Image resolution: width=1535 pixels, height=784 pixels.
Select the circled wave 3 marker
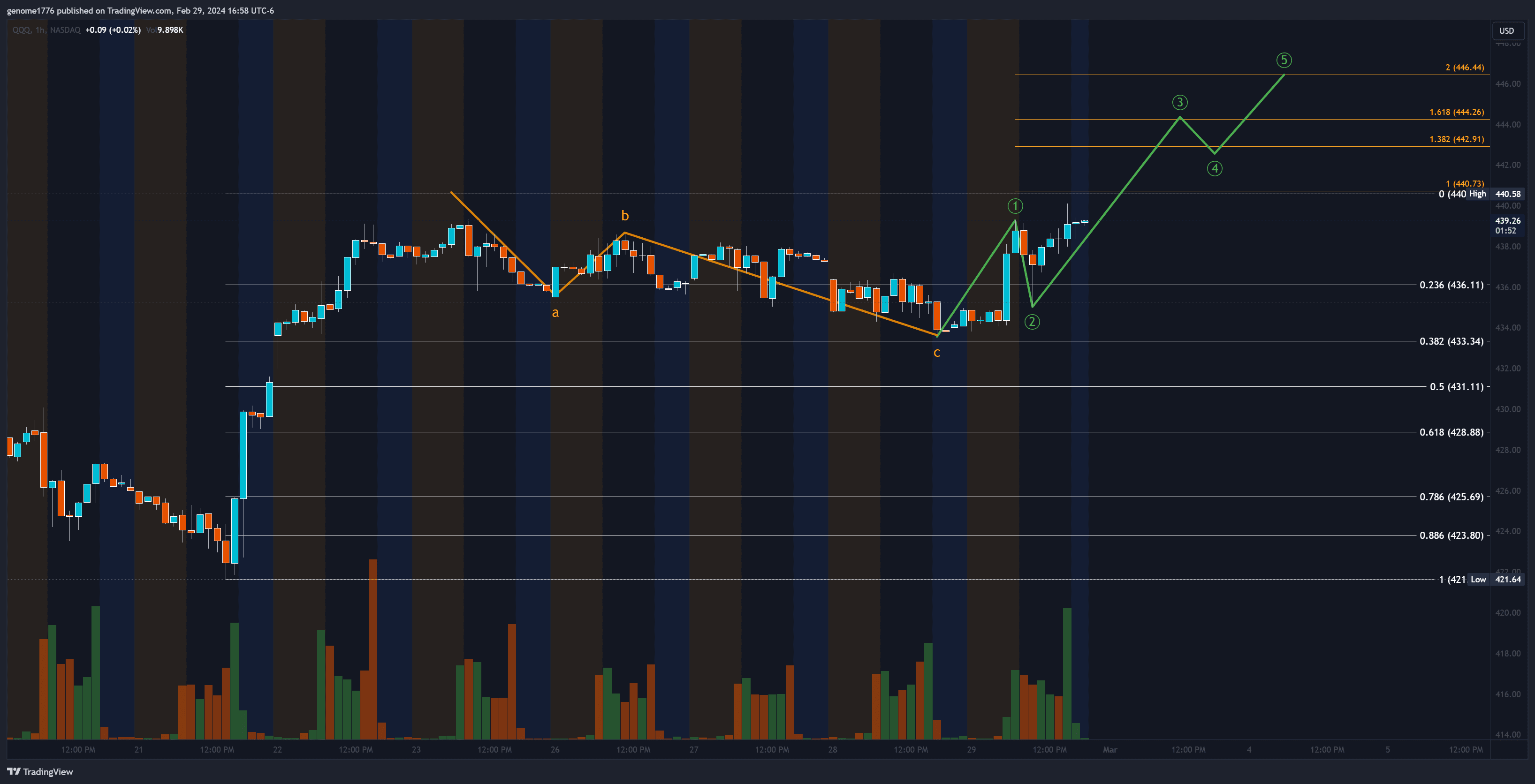coord(1179,103)
